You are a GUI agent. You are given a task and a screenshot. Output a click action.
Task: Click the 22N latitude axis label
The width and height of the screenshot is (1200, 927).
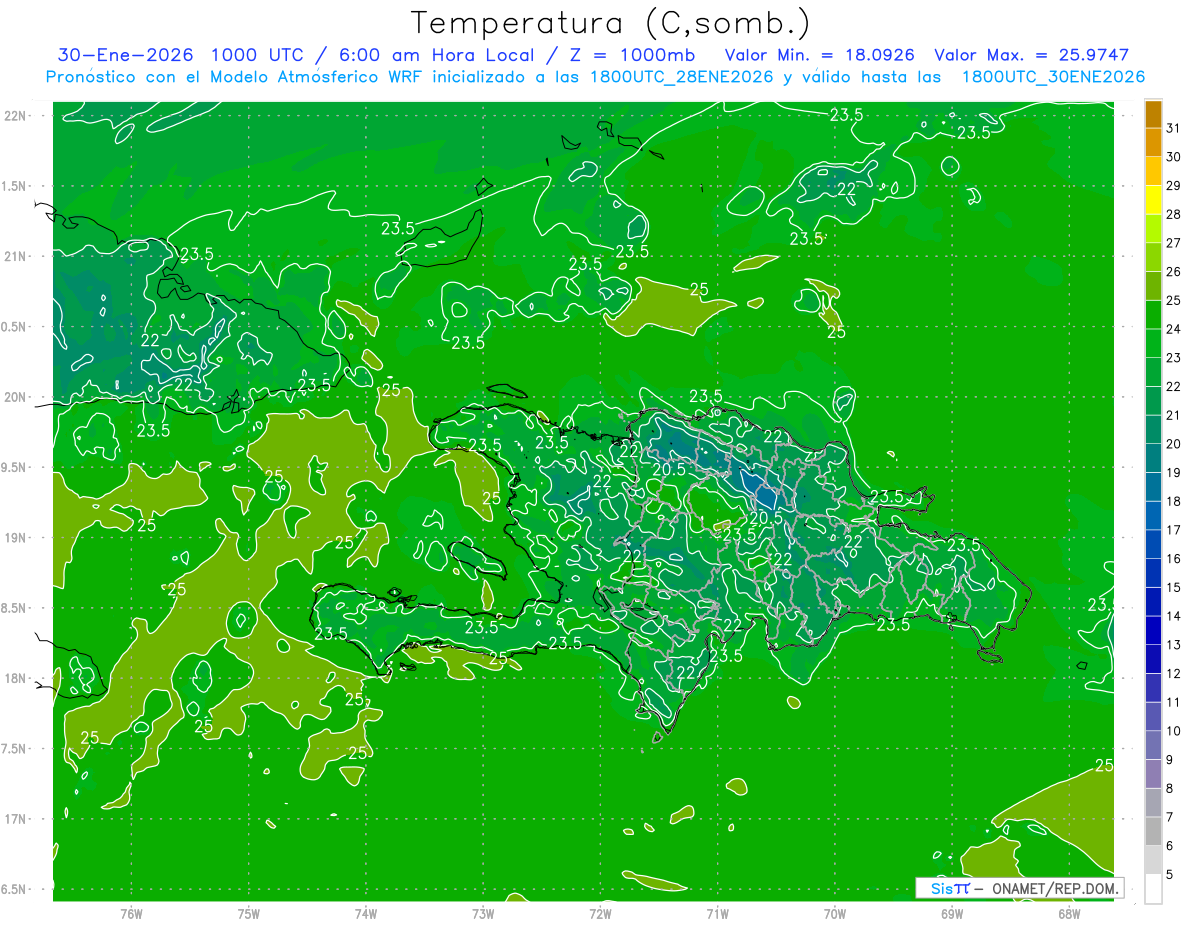click(15, 116)
